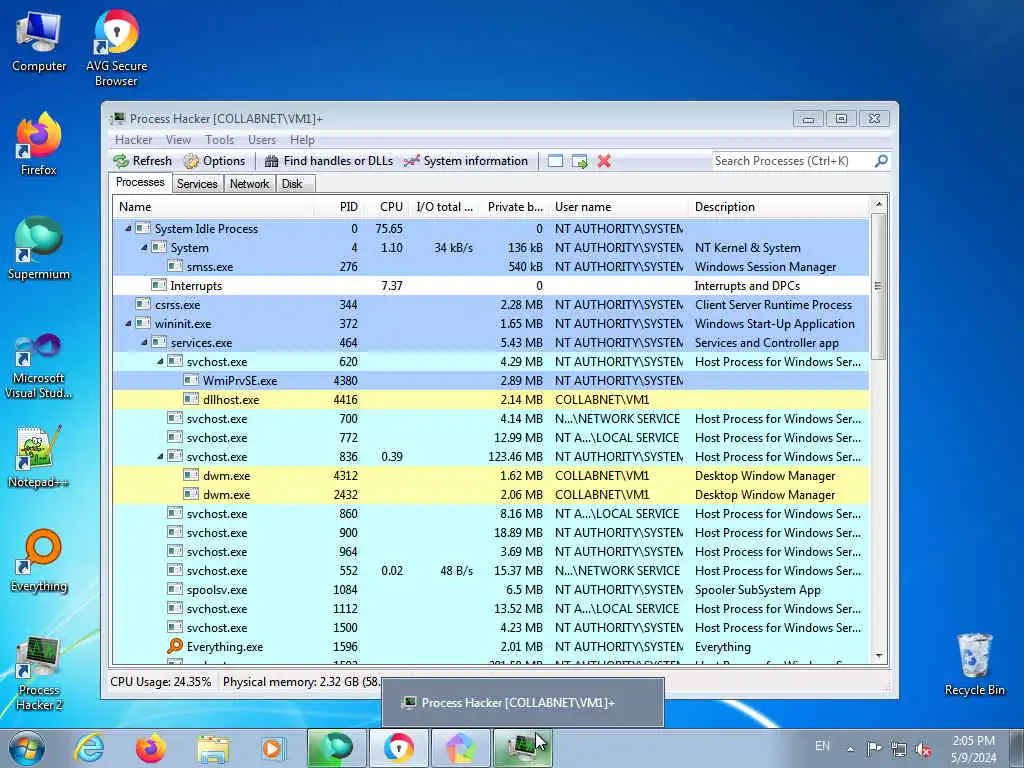This screenshot has height=768, width=1024.
Task: Click the process list scroll down arrow
Action: pos(879,656)
